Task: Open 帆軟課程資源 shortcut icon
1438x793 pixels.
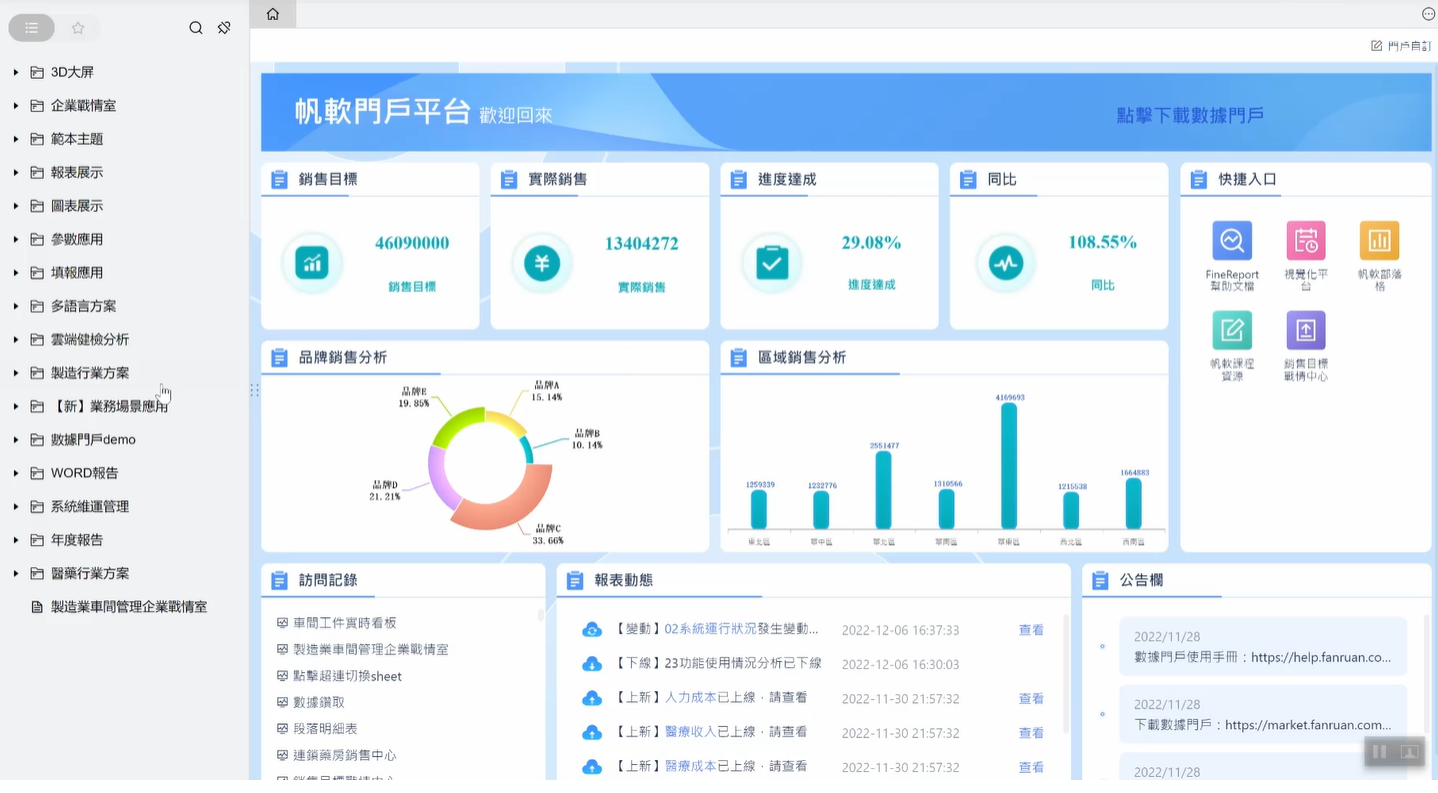Action: tap(1232, 330)
